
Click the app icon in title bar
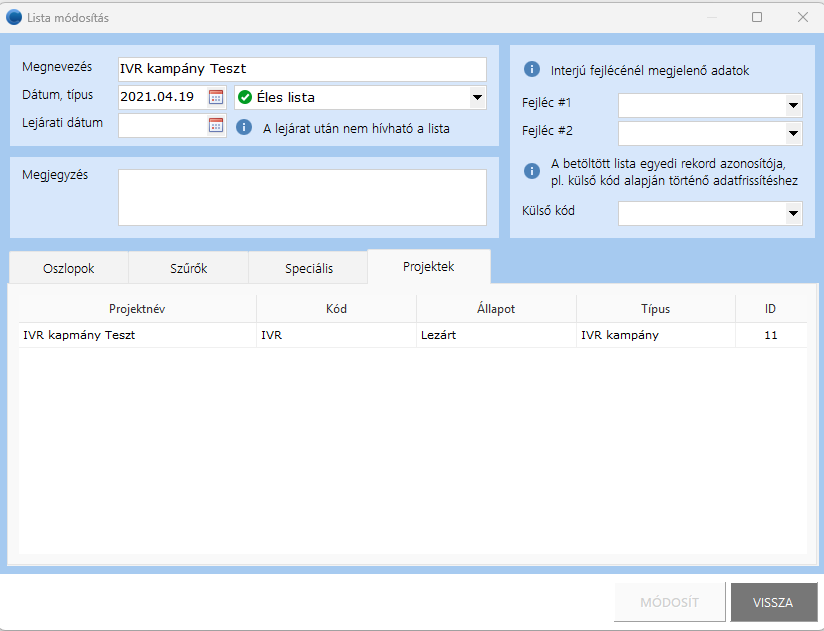(x=14, y=17)
